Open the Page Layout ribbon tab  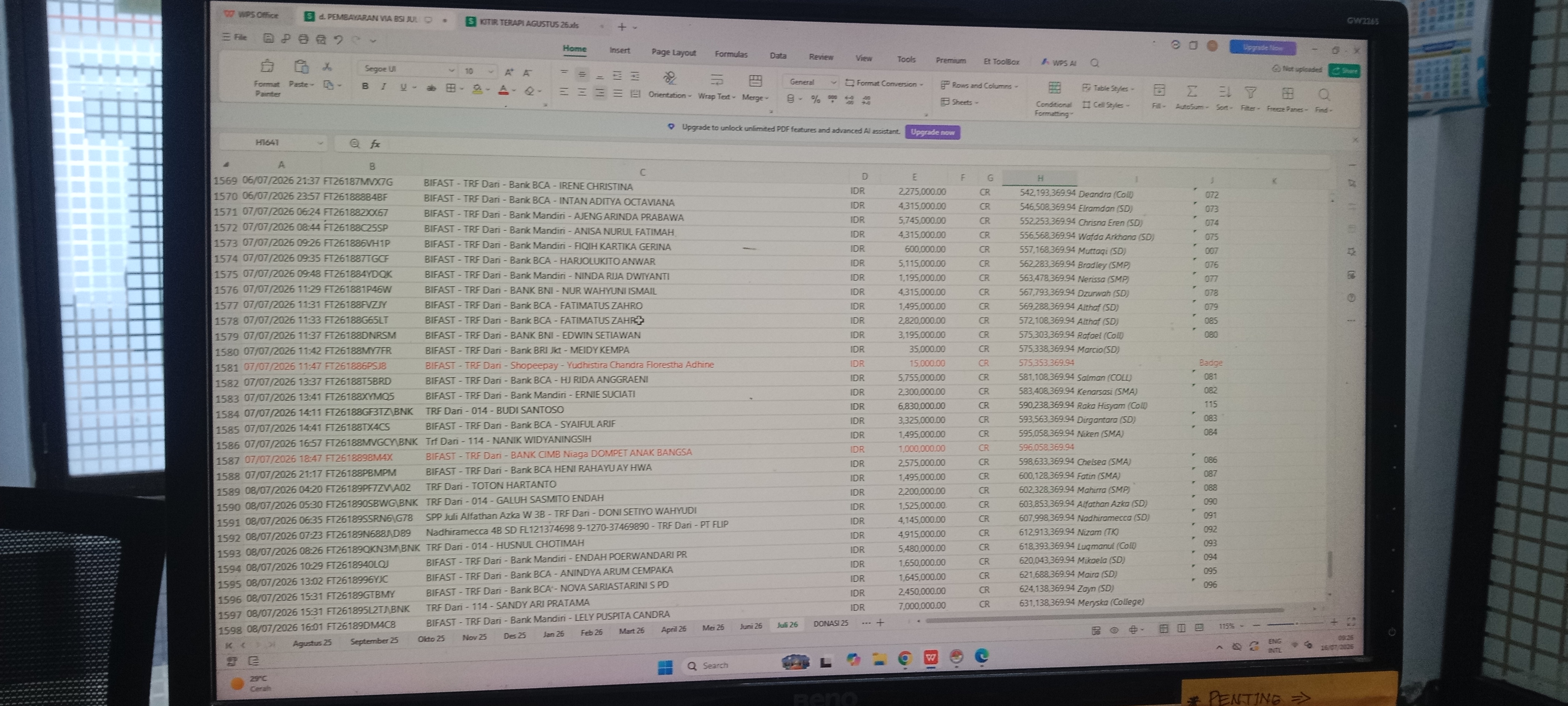point(673,52)
